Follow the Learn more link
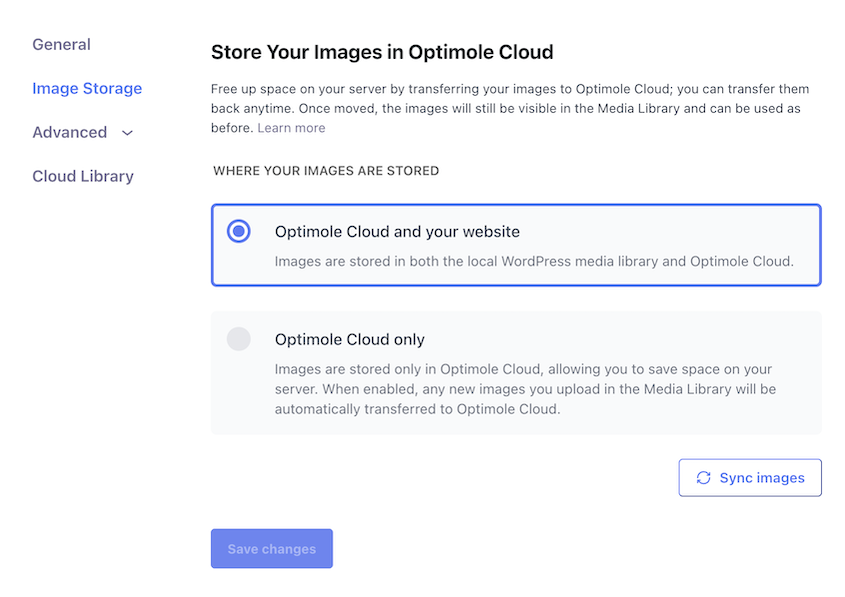This screenshot has height=597, width=845. (292, 128)
